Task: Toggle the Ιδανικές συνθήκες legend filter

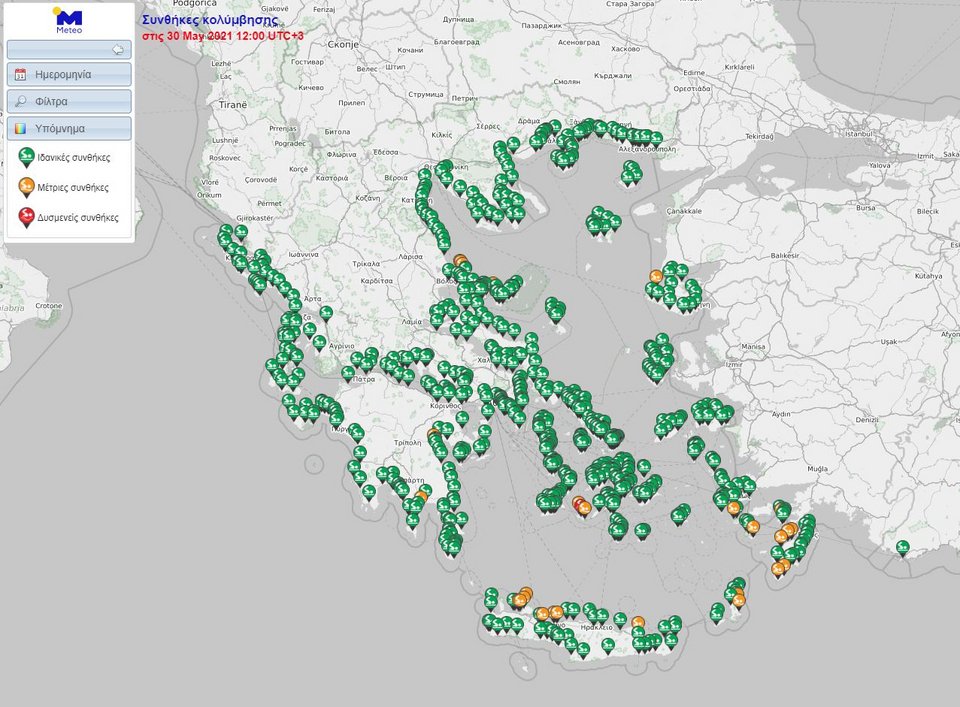Action: [x=65, y=156]
